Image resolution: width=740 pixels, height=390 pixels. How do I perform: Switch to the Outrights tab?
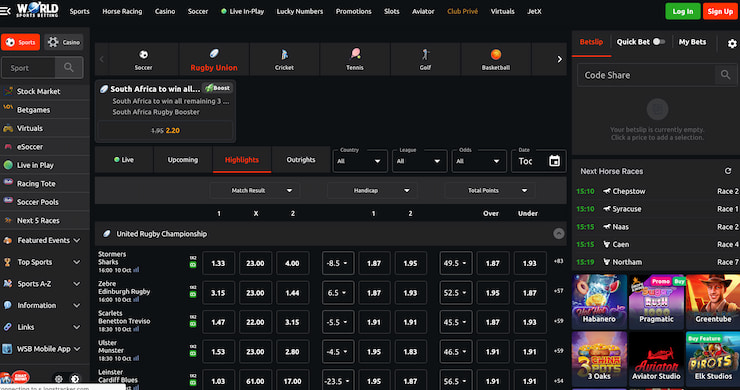click(x=301, y=160)
